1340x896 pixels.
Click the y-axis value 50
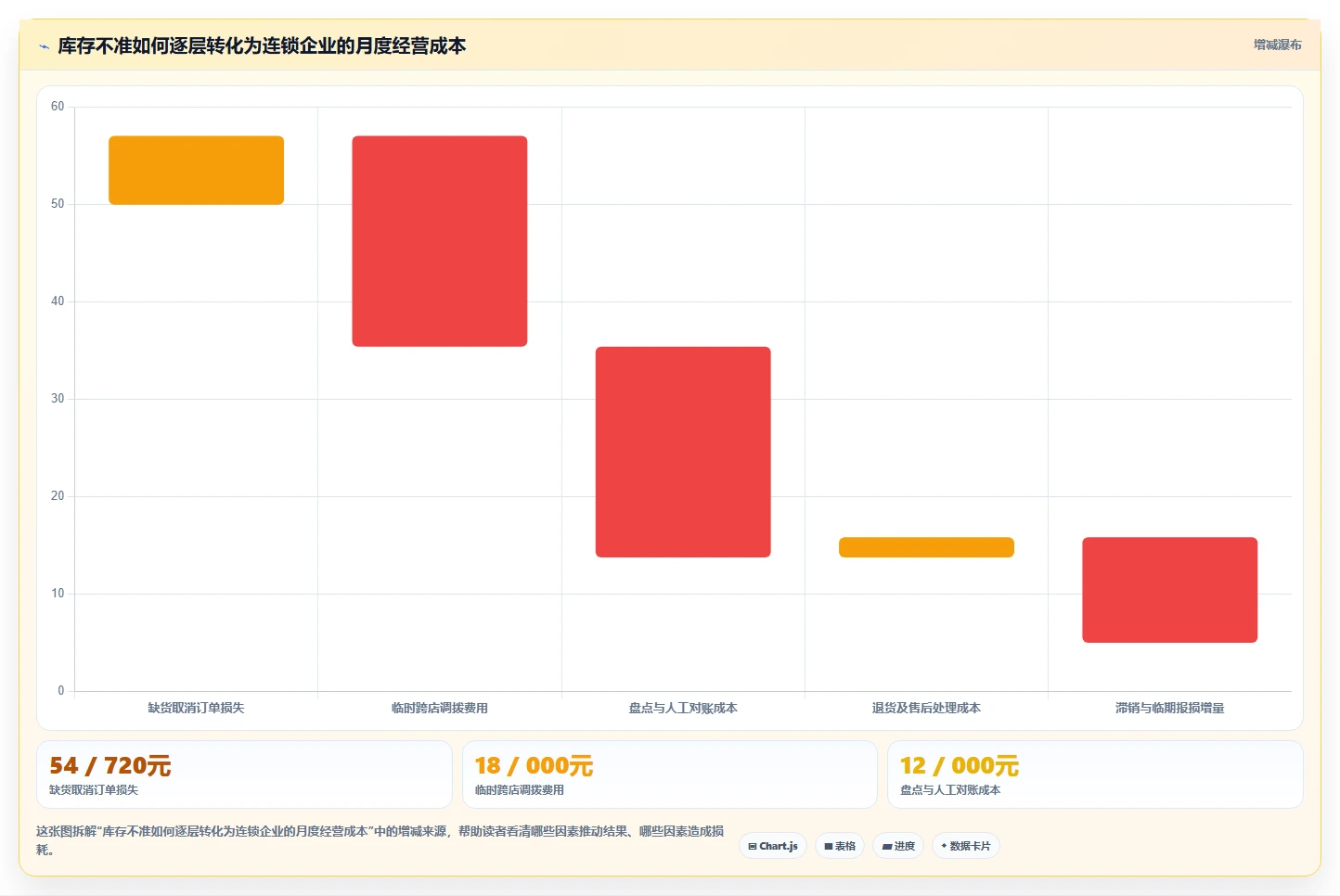click(58, 204)
